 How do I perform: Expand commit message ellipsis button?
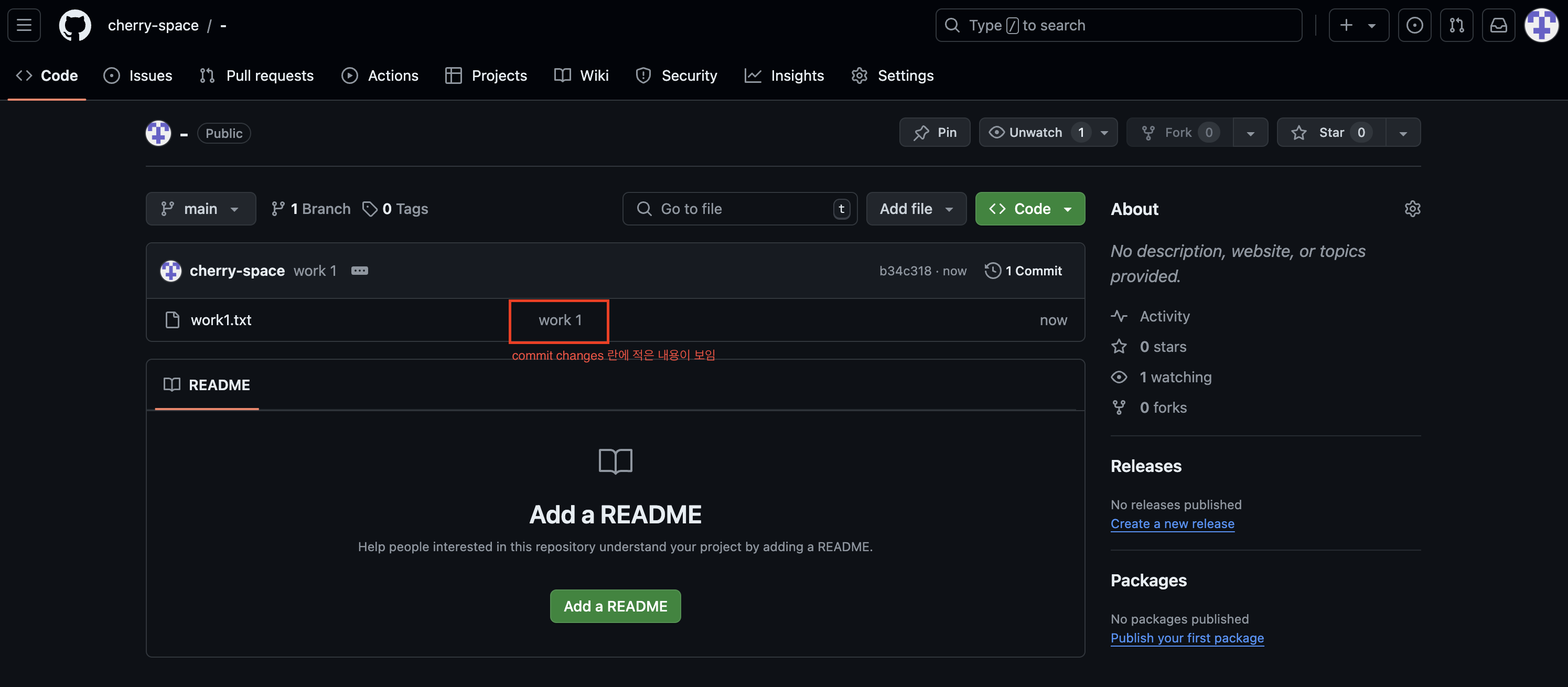point(359,271)
